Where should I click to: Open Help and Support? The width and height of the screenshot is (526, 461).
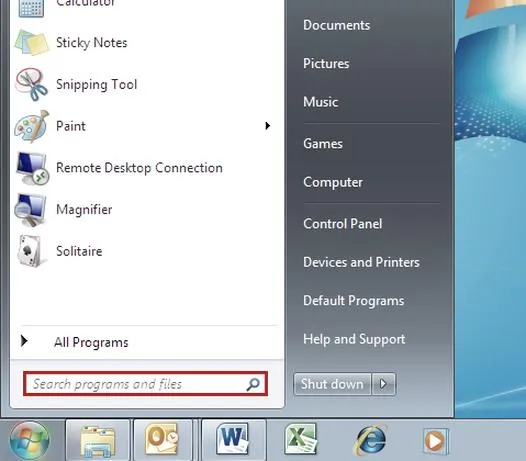point(354,339)
